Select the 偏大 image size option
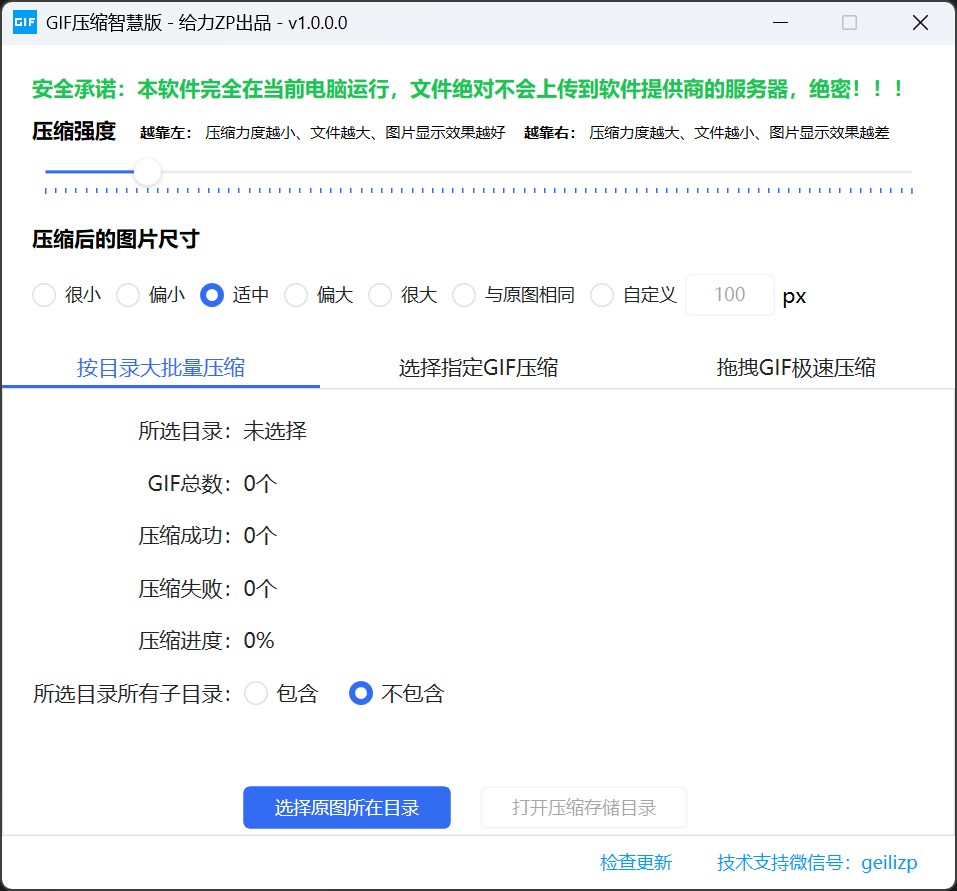This screenshot has width=957, height=891. [297, 295]
